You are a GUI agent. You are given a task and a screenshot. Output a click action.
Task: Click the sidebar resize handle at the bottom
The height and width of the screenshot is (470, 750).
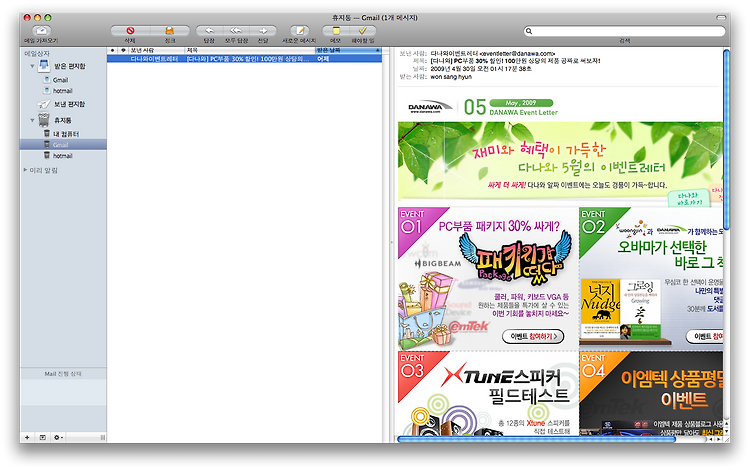(x=102, y=437)
